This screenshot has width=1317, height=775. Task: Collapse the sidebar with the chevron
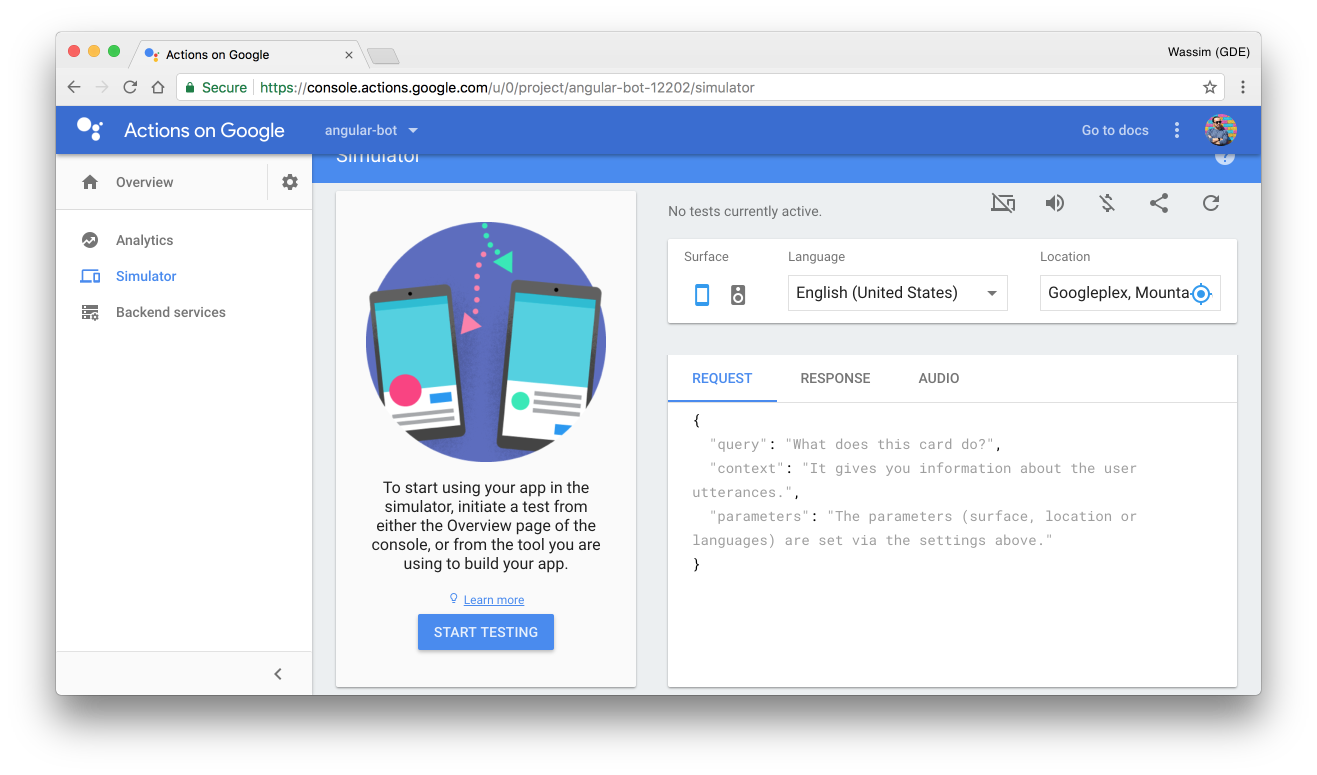click(x=278, y=674)
